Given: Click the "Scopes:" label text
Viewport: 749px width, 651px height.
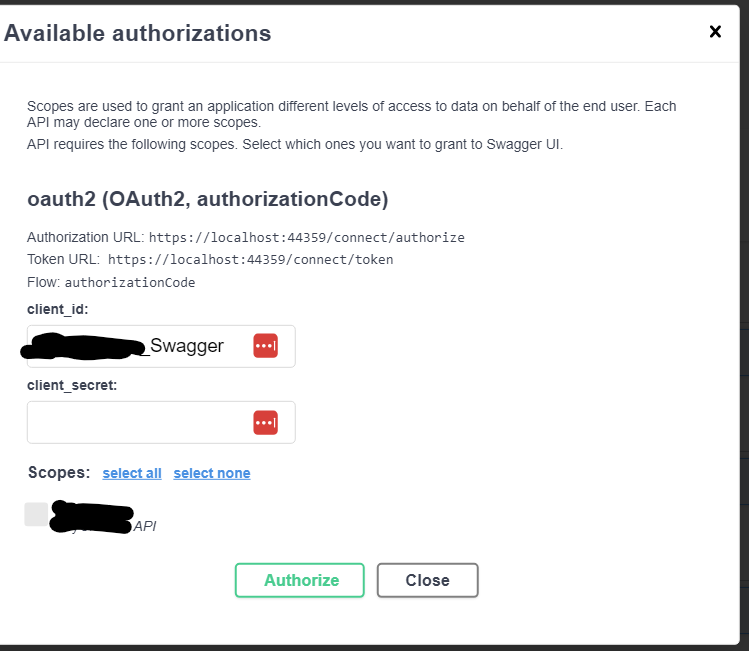Looking at the screenshot, I should click(x=59, y=472).
